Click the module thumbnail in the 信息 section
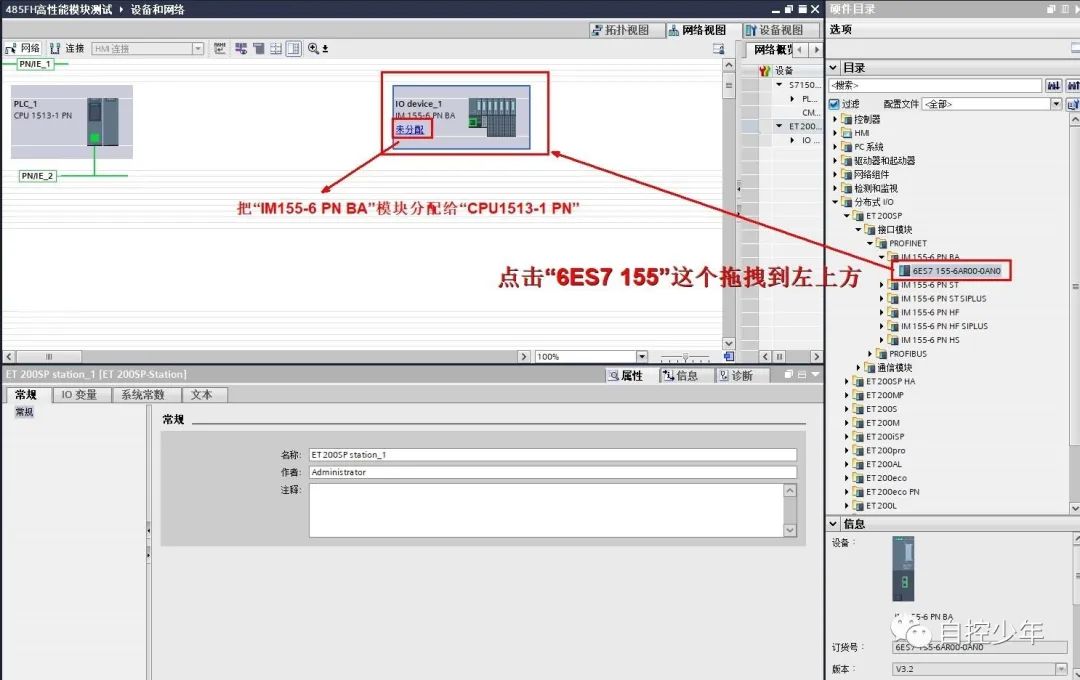This screenshot has height=680, width=1080. (903, 570)
